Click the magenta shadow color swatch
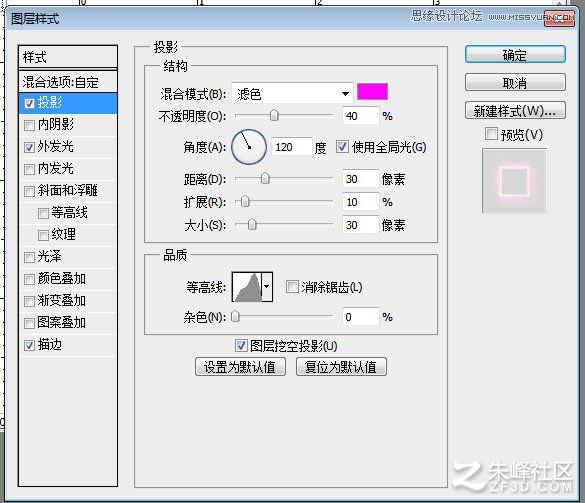 [x=372, y=92]
